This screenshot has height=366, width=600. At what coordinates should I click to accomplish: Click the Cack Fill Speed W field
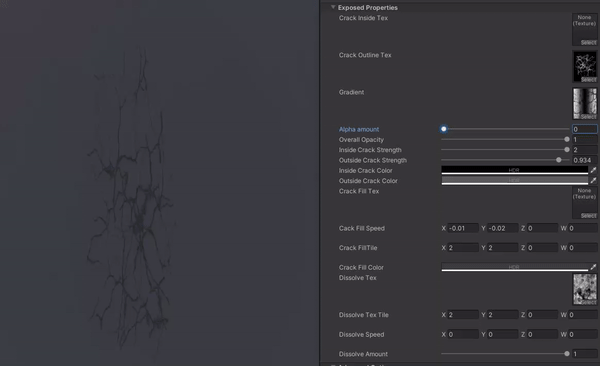(x=582, y=228)
